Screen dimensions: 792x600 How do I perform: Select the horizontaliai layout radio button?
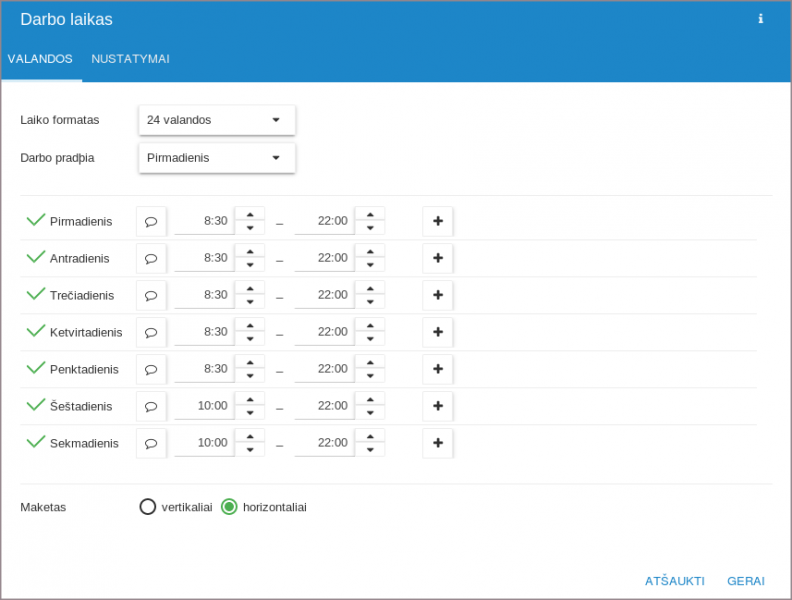point(229,507)
